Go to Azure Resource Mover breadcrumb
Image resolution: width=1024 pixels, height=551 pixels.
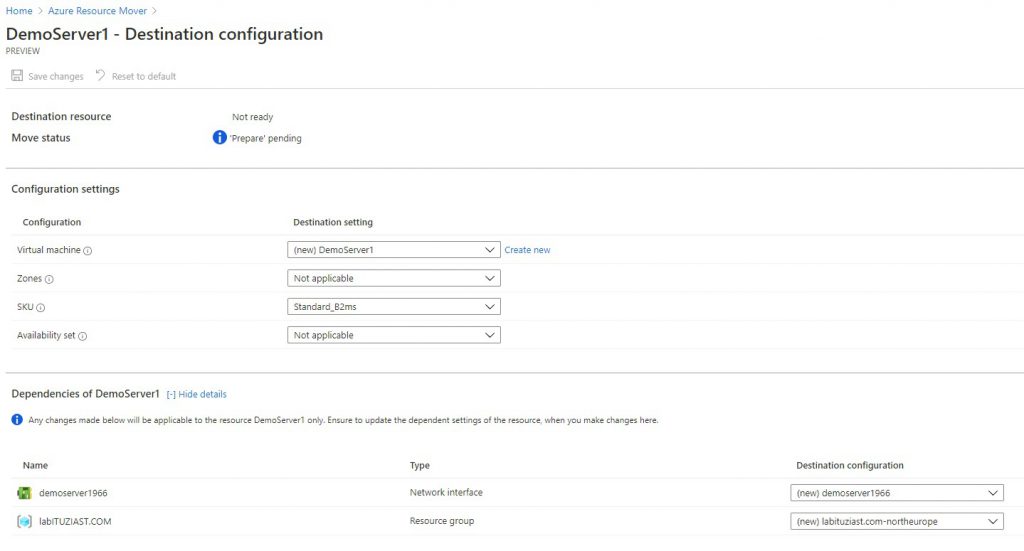97,10
